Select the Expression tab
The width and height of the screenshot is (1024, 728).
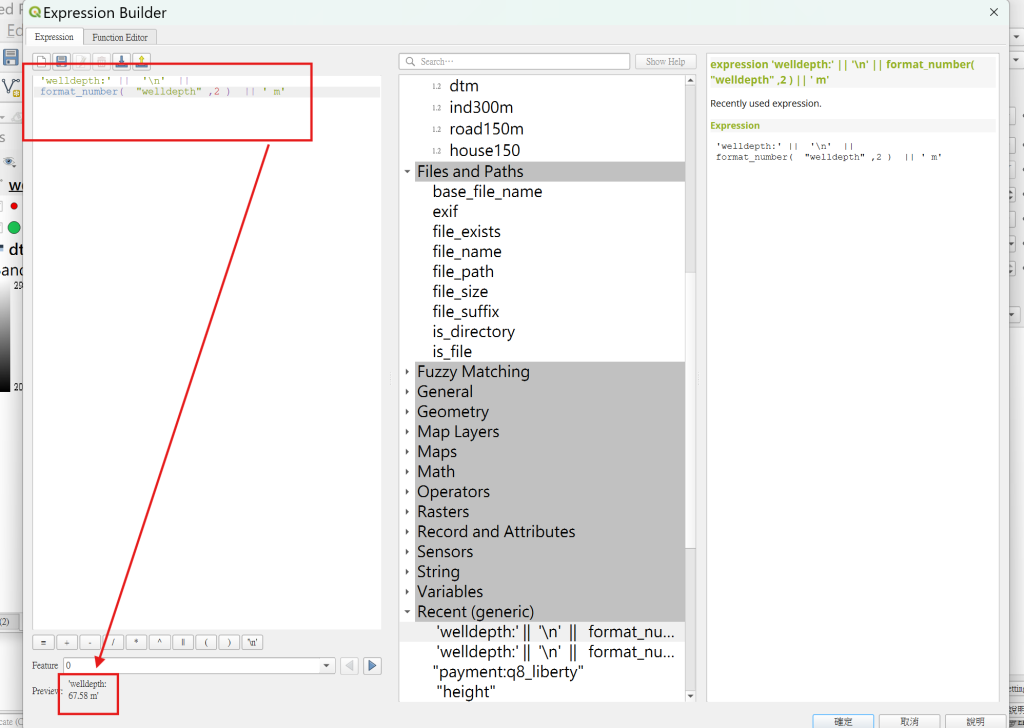click(55, 37)
